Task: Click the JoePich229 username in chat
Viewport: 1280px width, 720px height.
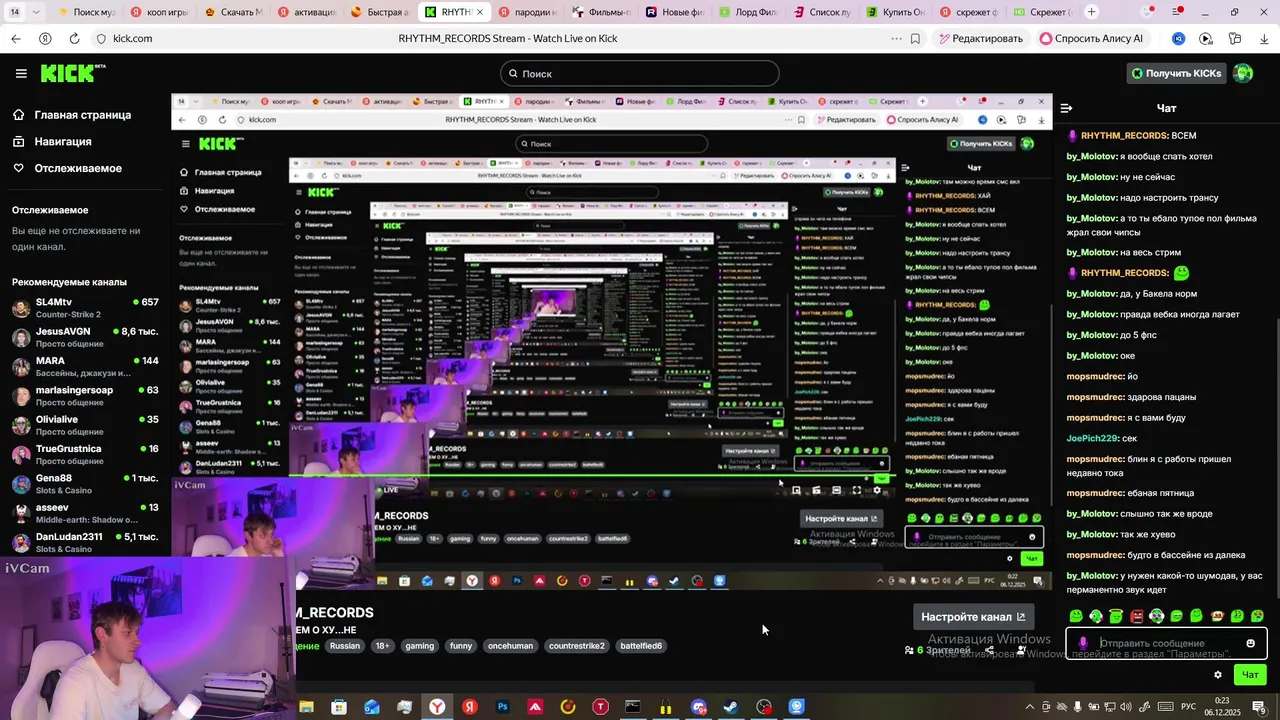Action: (x=1091, y=438)
